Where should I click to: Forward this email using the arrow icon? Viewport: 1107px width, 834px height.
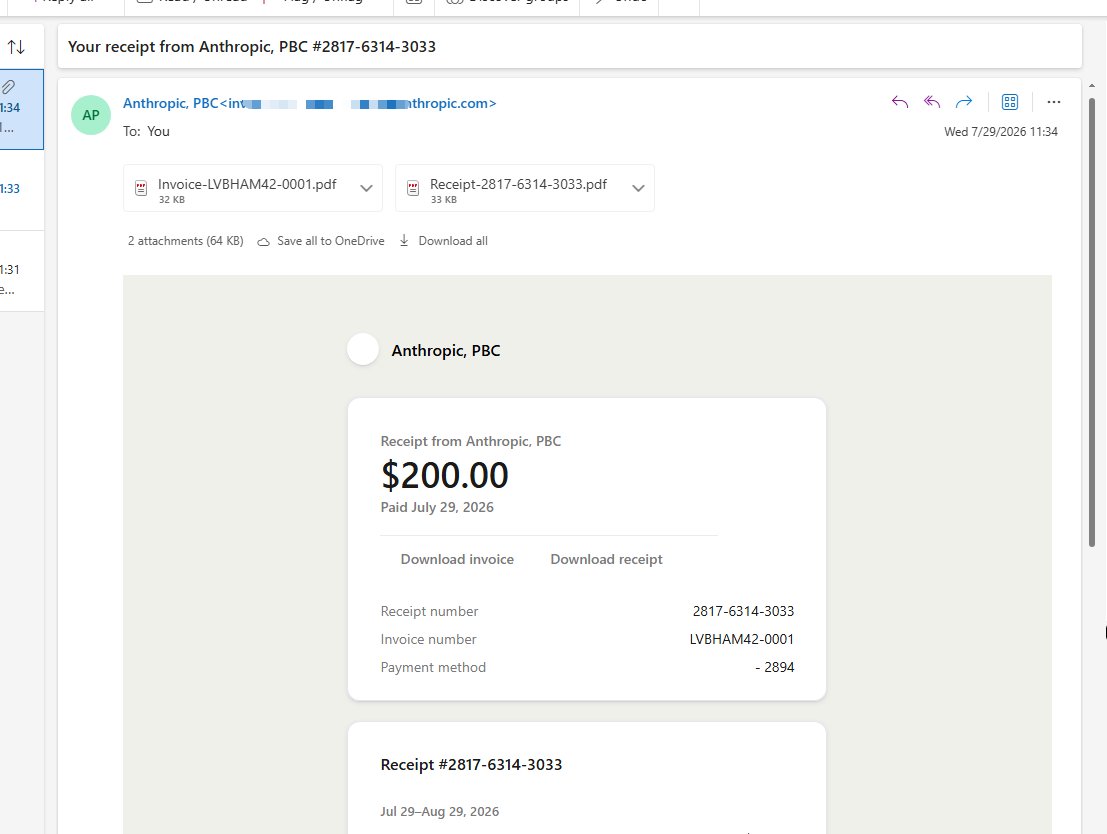tap(964, 102)
